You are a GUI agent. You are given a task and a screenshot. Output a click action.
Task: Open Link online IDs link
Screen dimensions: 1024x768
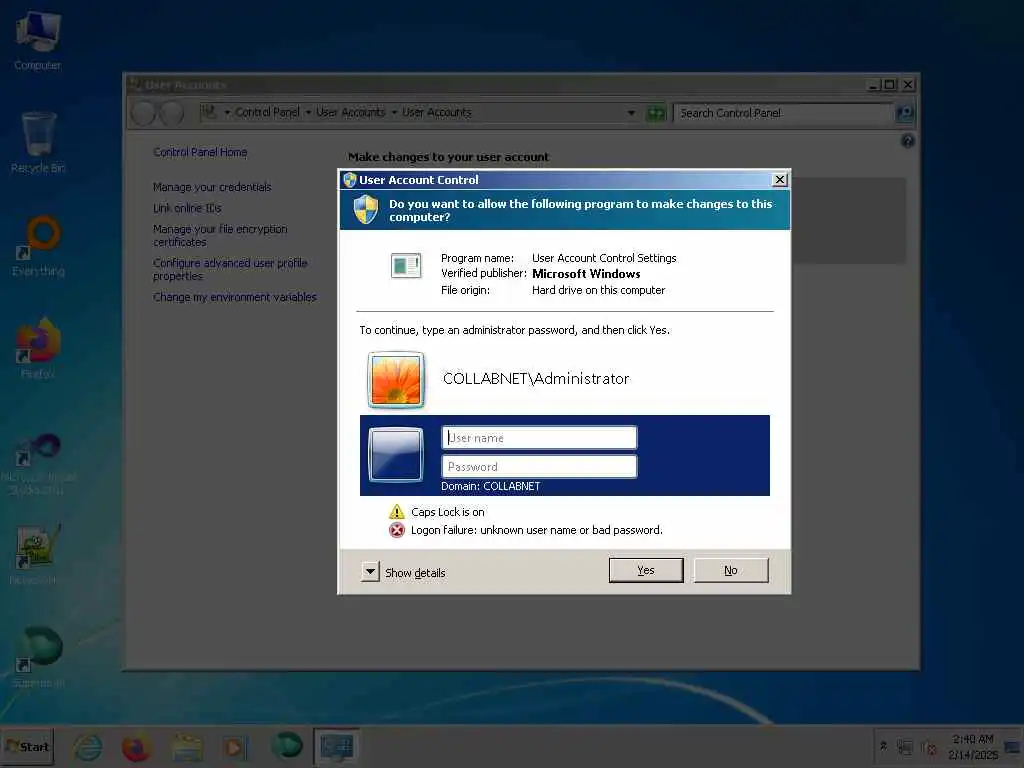pos(187,208)
